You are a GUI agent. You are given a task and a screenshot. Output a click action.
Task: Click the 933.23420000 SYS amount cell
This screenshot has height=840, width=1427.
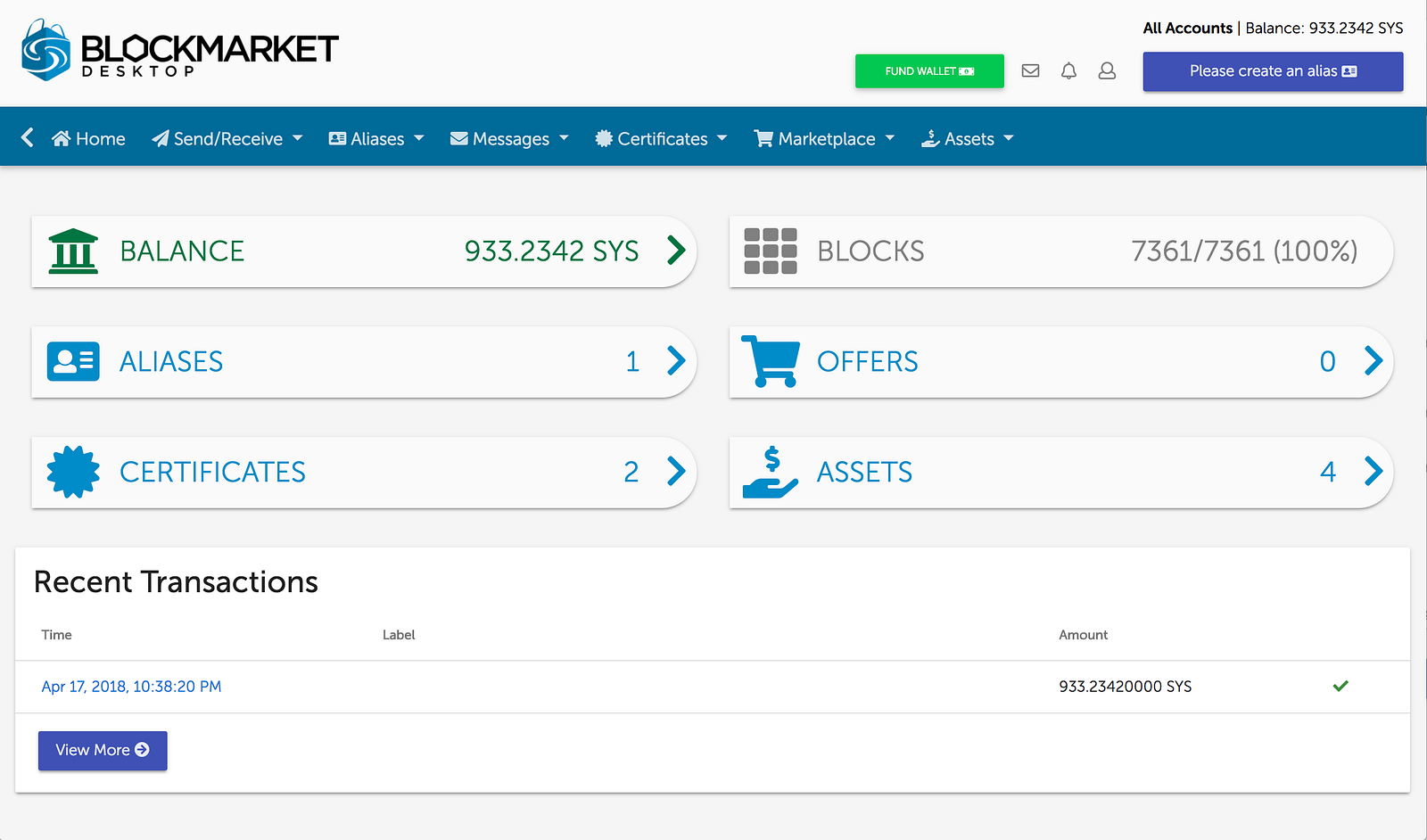(1125, 687)
